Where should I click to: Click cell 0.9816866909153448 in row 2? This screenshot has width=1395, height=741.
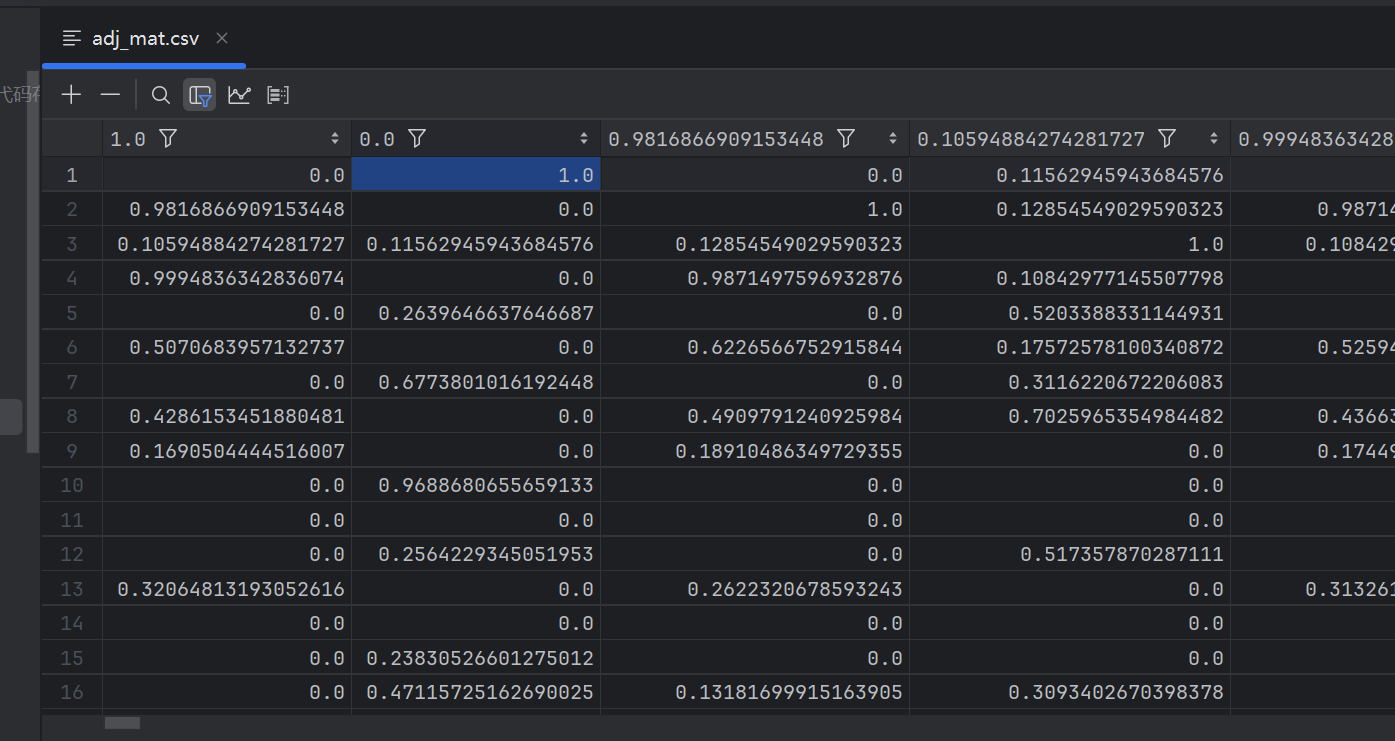point(227,210)
